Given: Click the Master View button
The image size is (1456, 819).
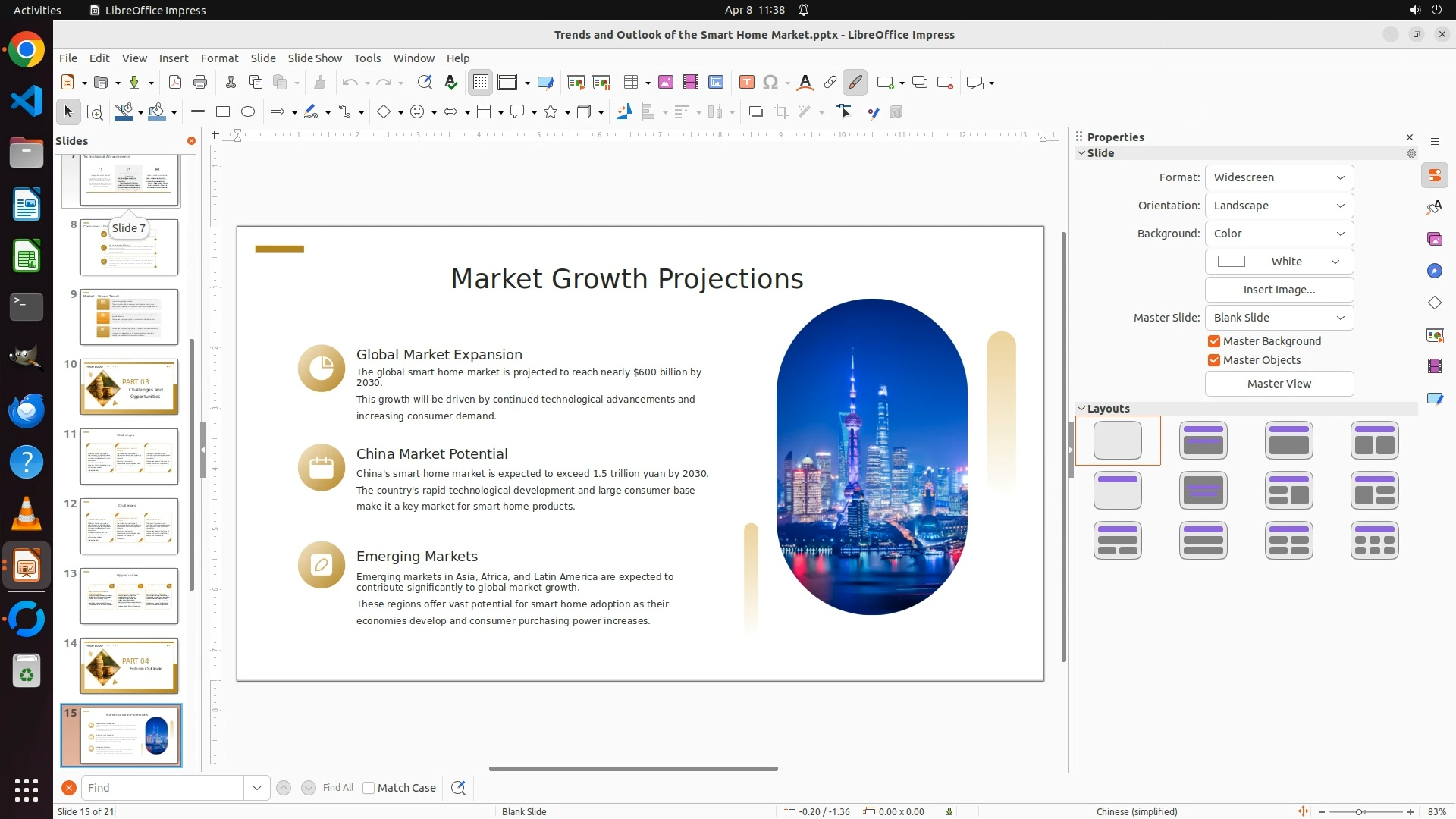Looking at the screenshot, I should click(x=1279, y=384).
